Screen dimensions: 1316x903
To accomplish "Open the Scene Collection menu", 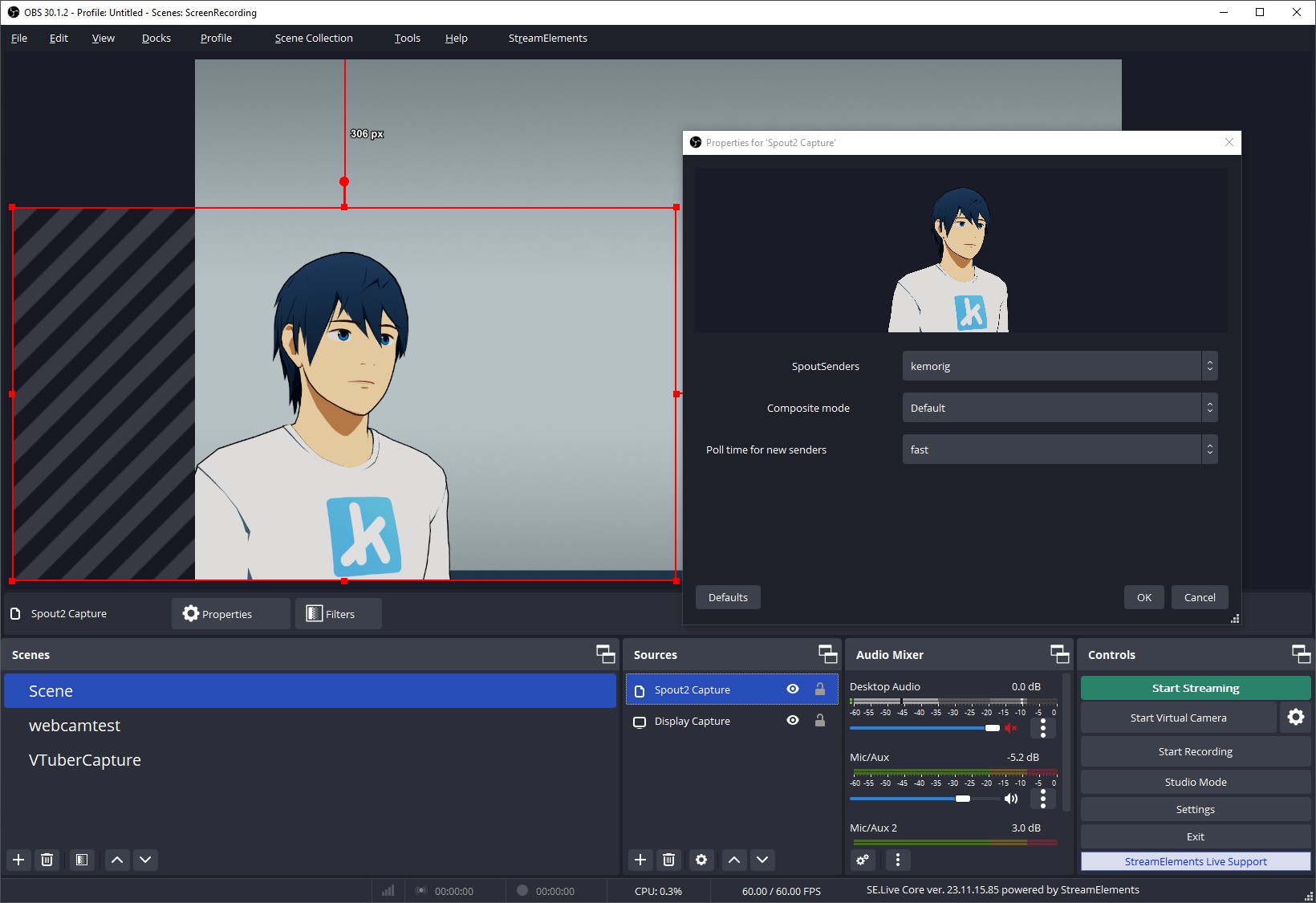I will point(314,38).
